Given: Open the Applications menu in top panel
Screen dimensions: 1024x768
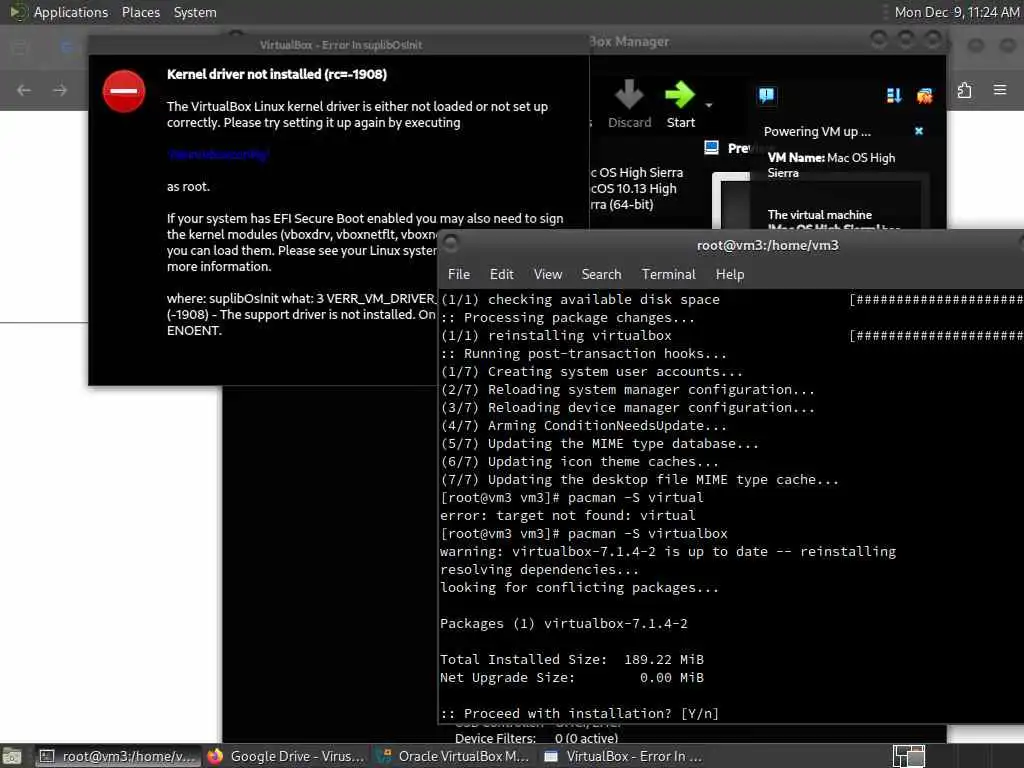Looking at the screenshot, I should click(71, 12).
